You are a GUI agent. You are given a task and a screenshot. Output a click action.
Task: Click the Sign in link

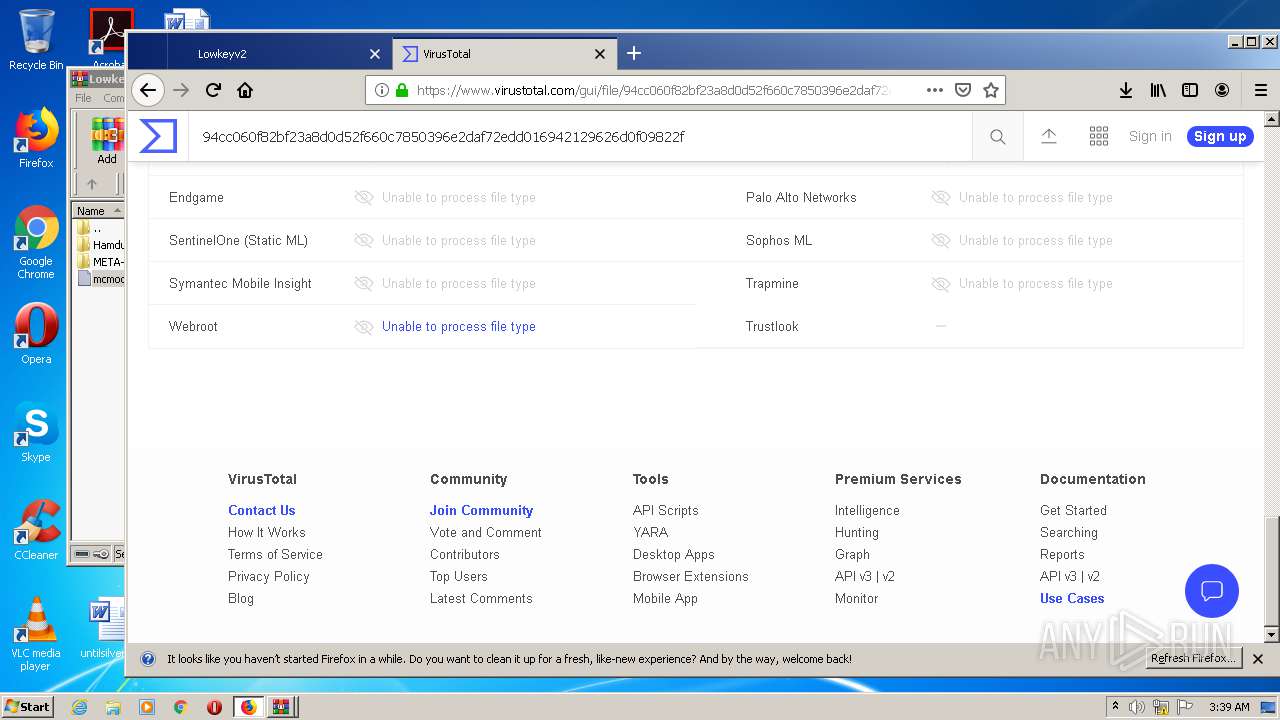(x=1150, y=136)
